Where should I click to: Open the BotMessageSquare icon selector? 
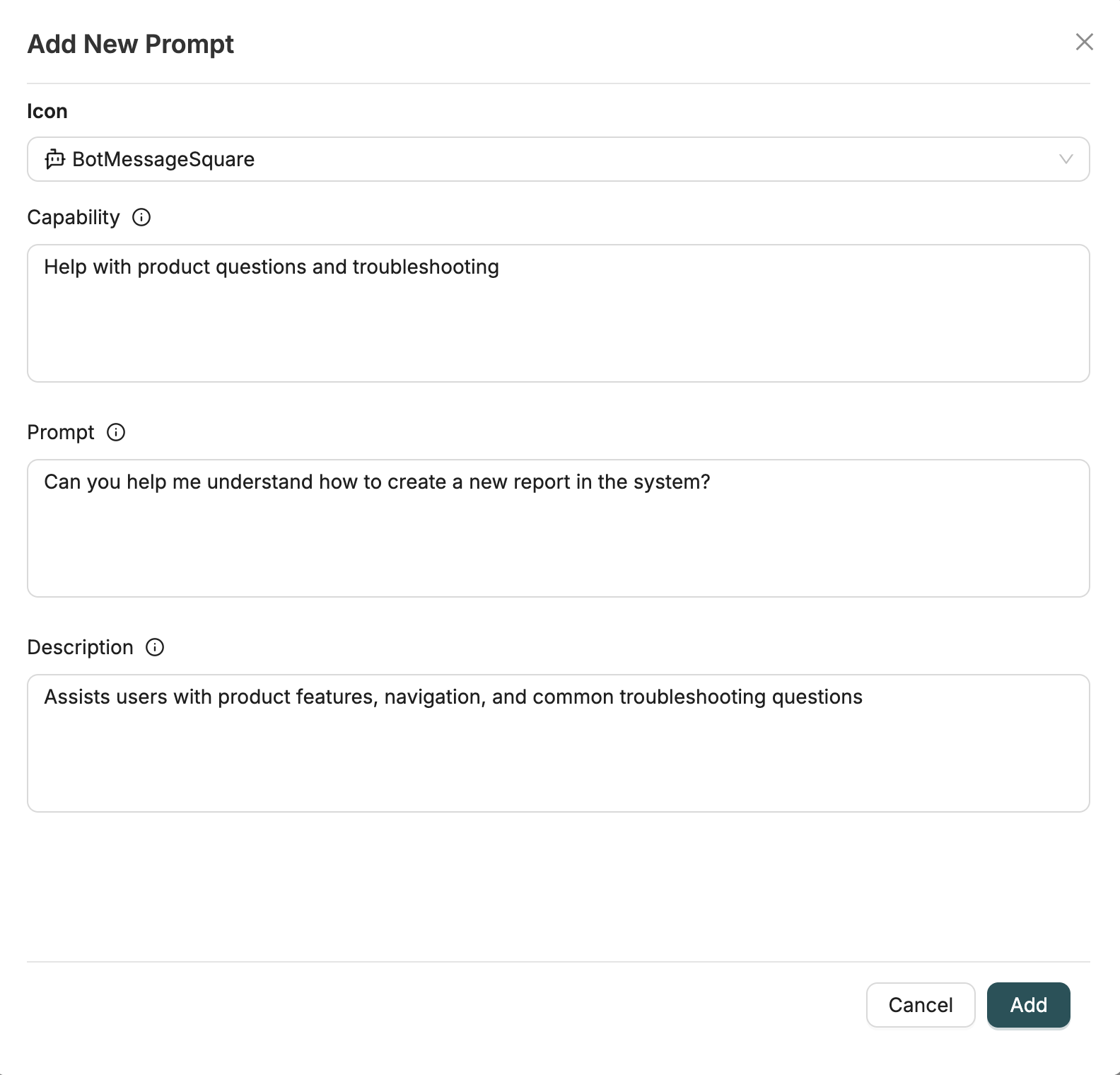point(557,159)
